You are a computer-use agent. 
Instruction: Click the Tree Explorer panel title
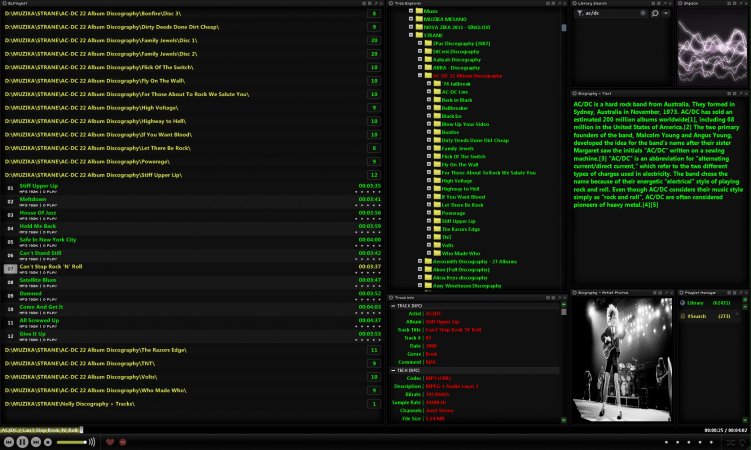pyautogui.click(x=407, y=3)
